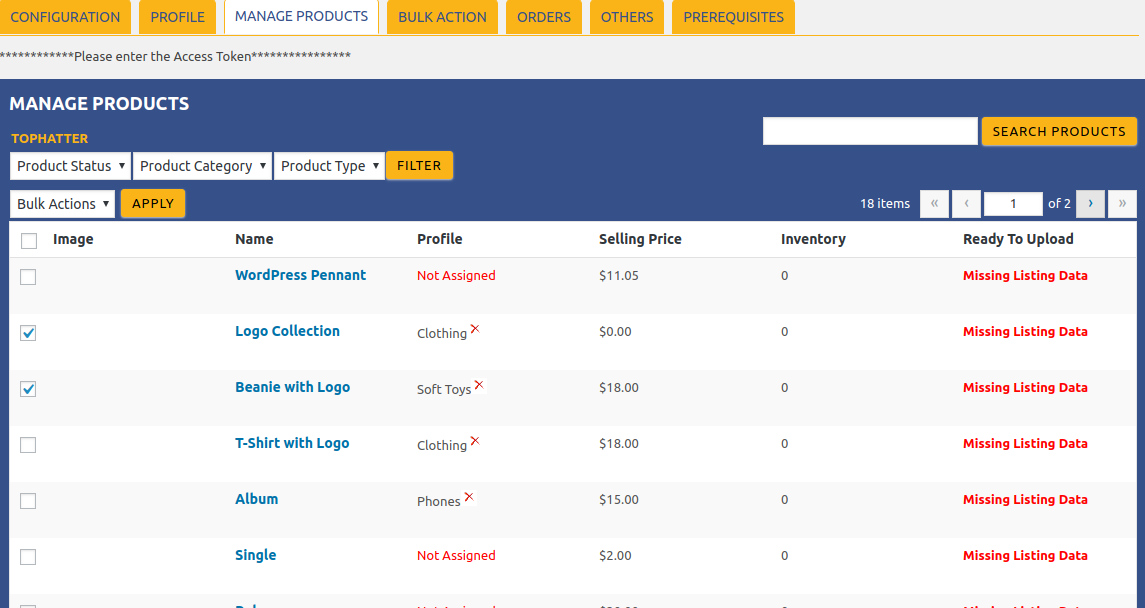
Task: Open the Orders tab
Action: 544,17
